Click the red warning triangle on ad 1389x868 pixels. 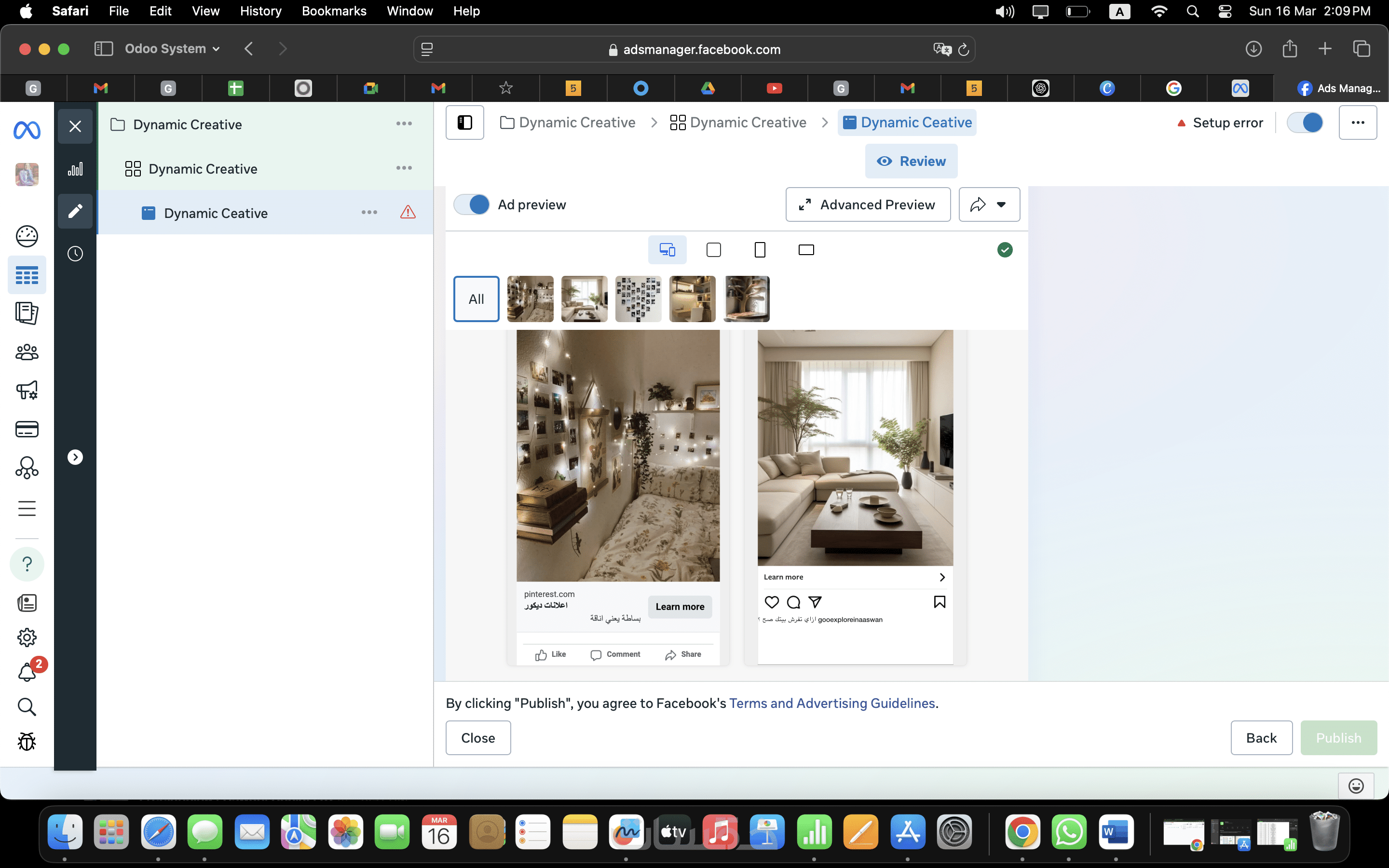pyautogui.click(x=408, y=212)
